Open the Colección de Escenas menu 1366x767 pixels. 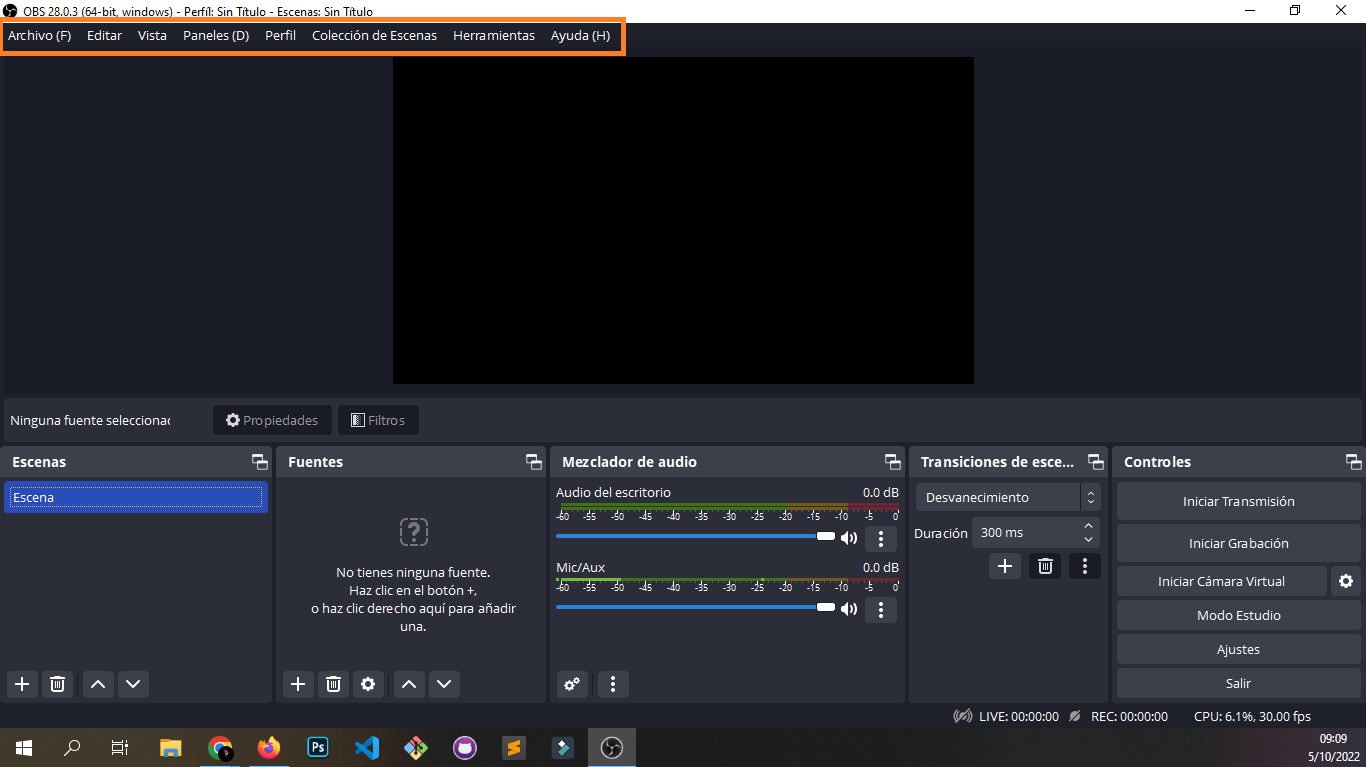[374, 35]
